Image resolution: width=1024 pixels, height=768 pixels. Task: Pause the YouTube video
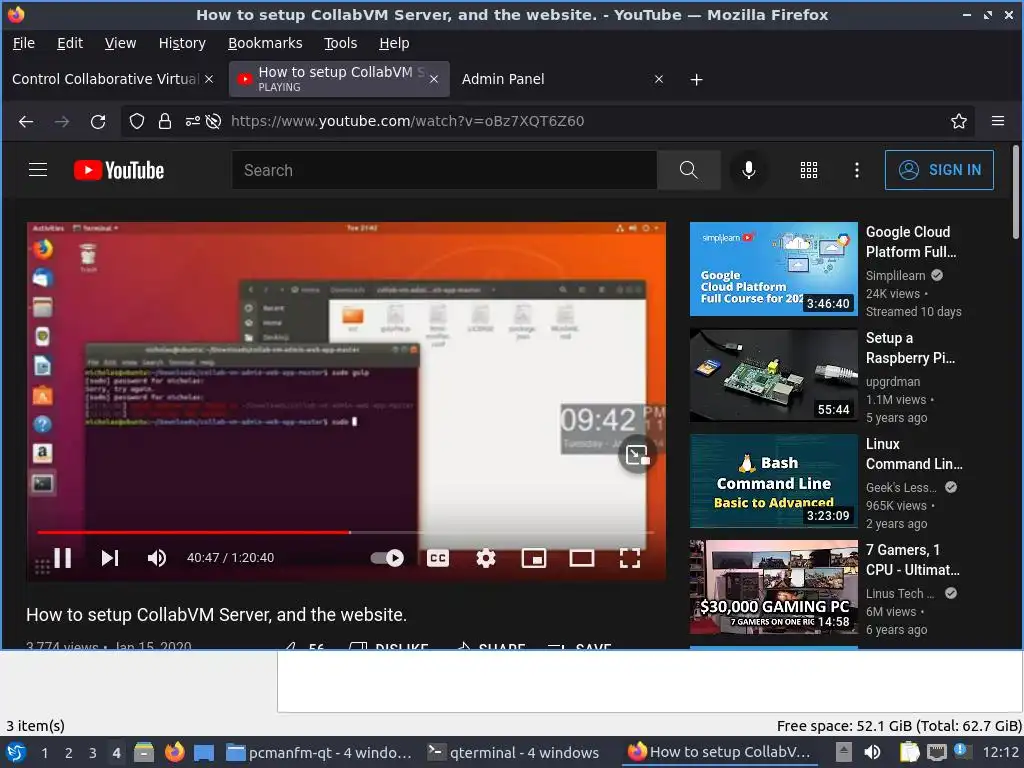tap(63, 558)
